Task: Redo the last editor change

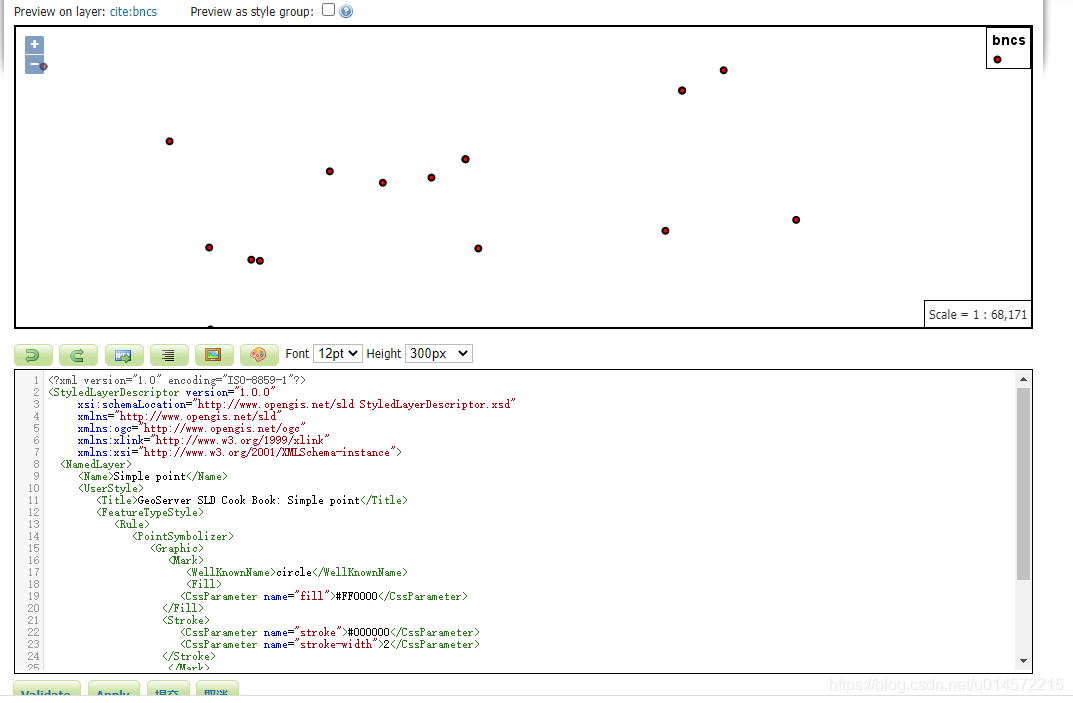Action: [x=78, y=355]
